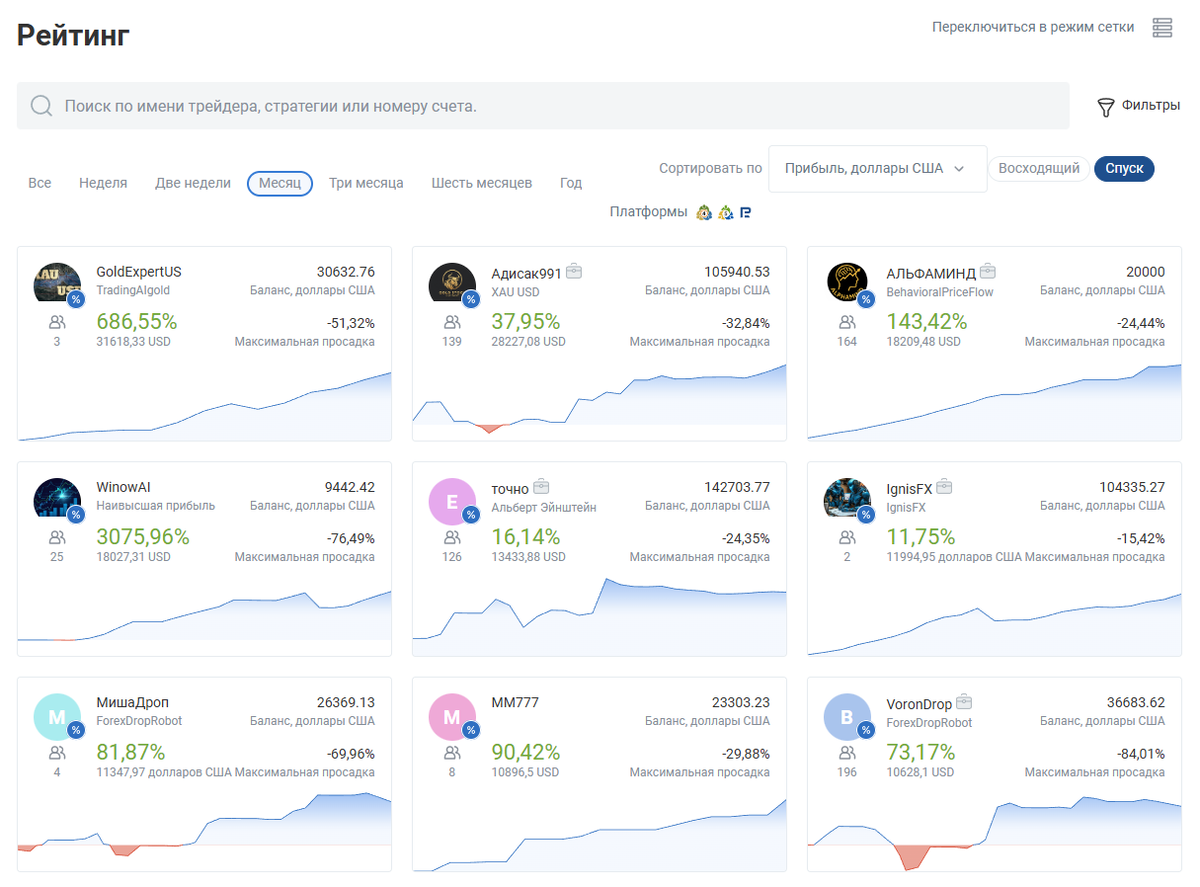The height and width of the screenshot is (887, 1200).
Task: Select the Месяц period tab
Action: pyautogui.click(x=280, y=183)
